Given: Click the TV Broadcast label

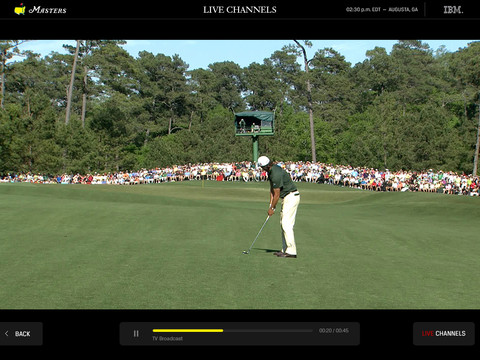Looking at the screenshot, I should point(167,338).
